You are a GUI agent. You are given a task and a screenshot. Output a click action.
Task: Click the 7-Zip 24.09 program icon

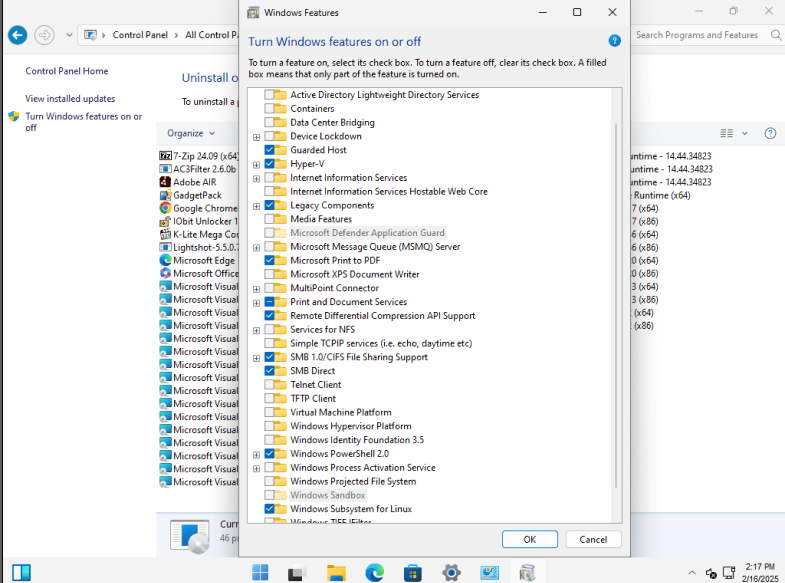[165, 156]
